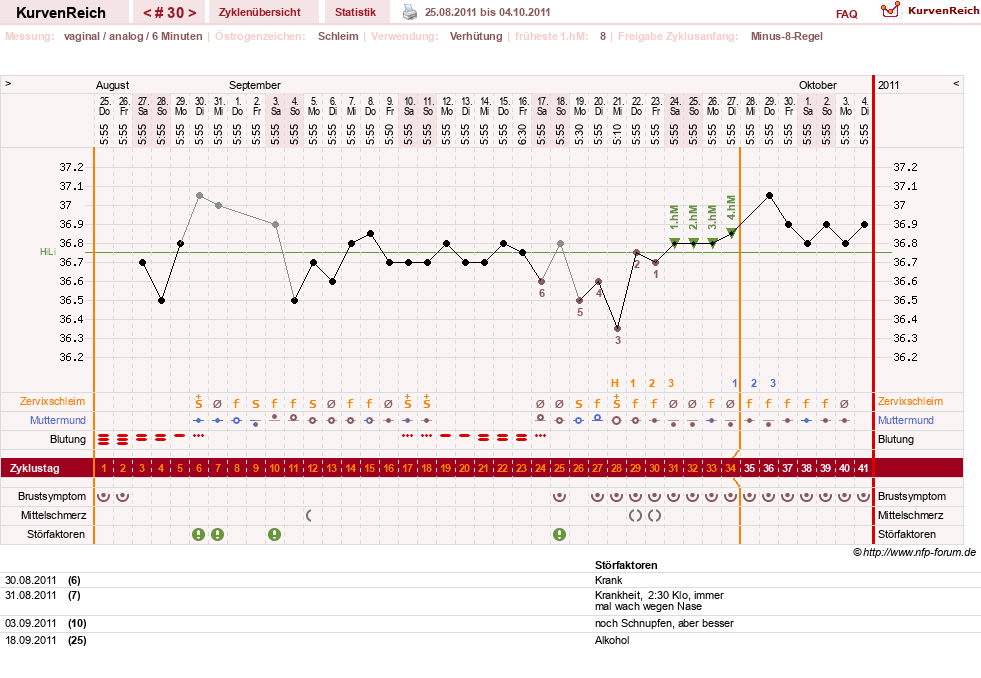Viewport: 981px width, 678px height.
Task: Click Mittelschmerz icon on cycle day 30
Action: [x=654, y=515]
